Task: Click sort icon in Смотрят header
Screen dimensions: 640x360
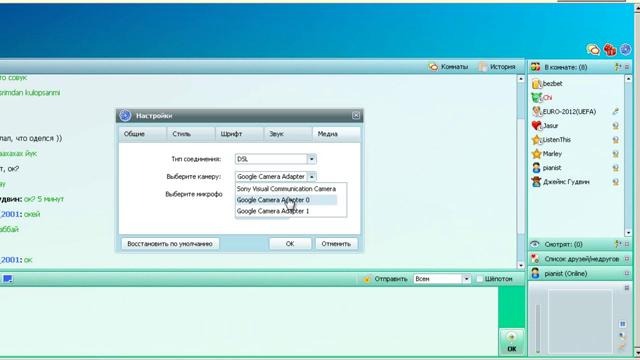Action: 618,244
